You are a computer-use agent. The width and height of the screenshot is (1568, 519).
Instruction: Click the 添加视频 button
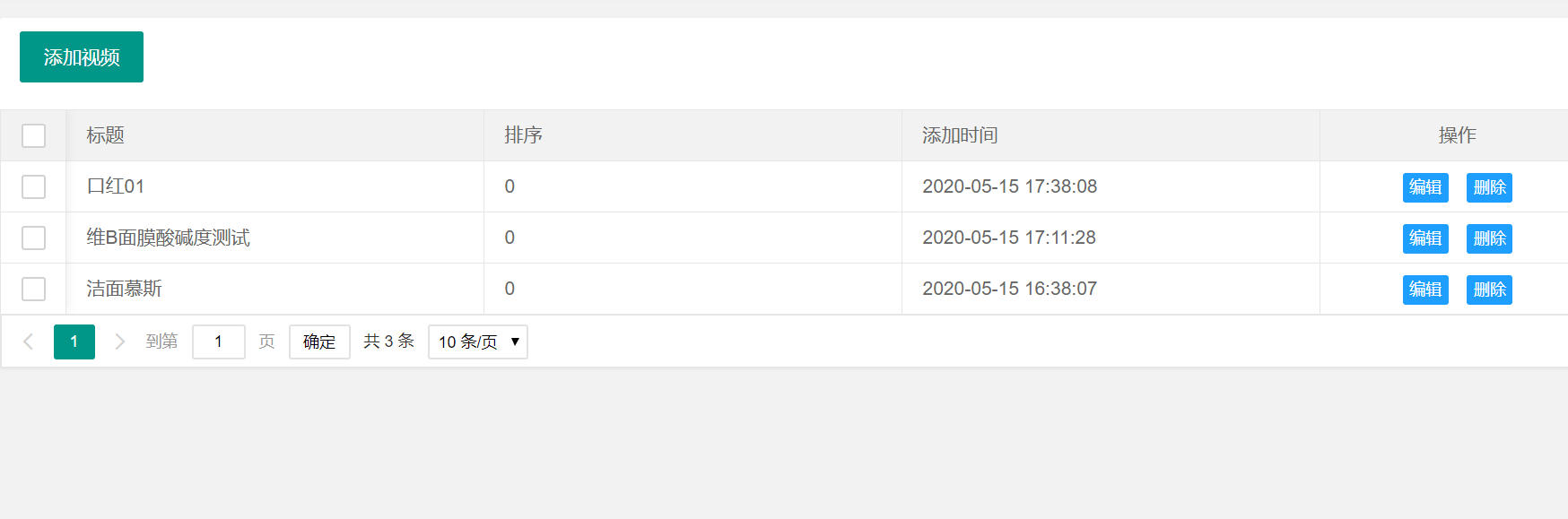[x=82, y=57]
